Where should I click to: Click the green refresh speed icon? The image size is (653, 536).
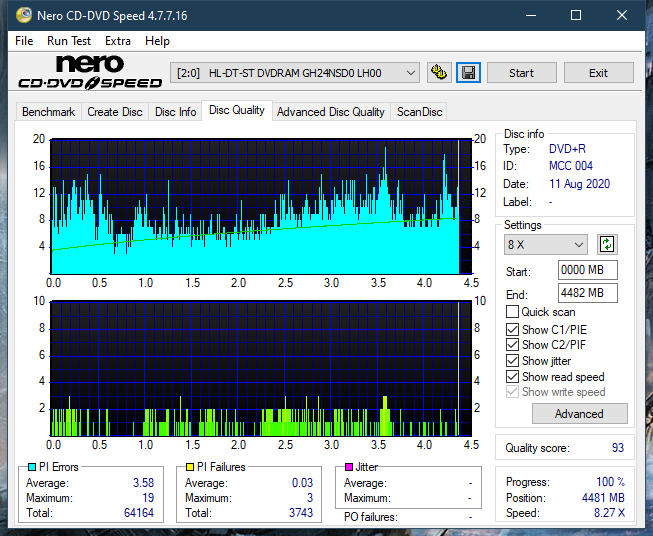click(607, 244)
